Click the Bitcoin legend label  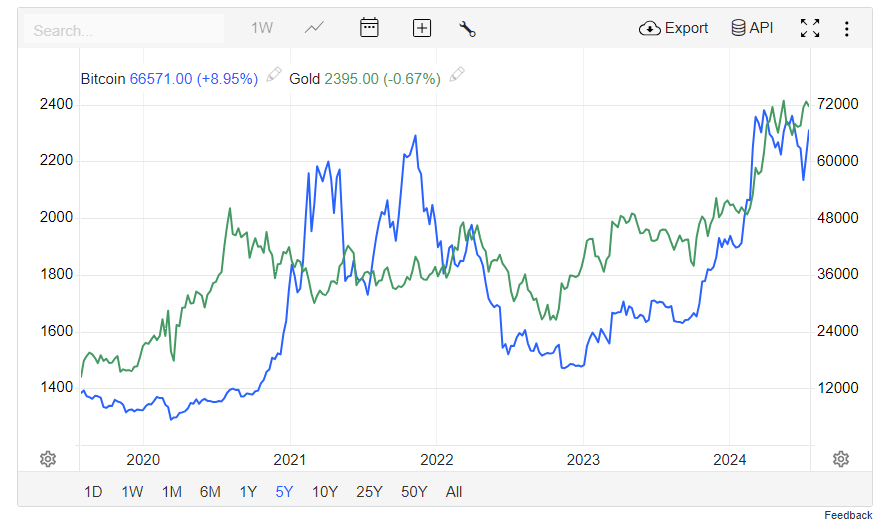click(x=103, y=79)
